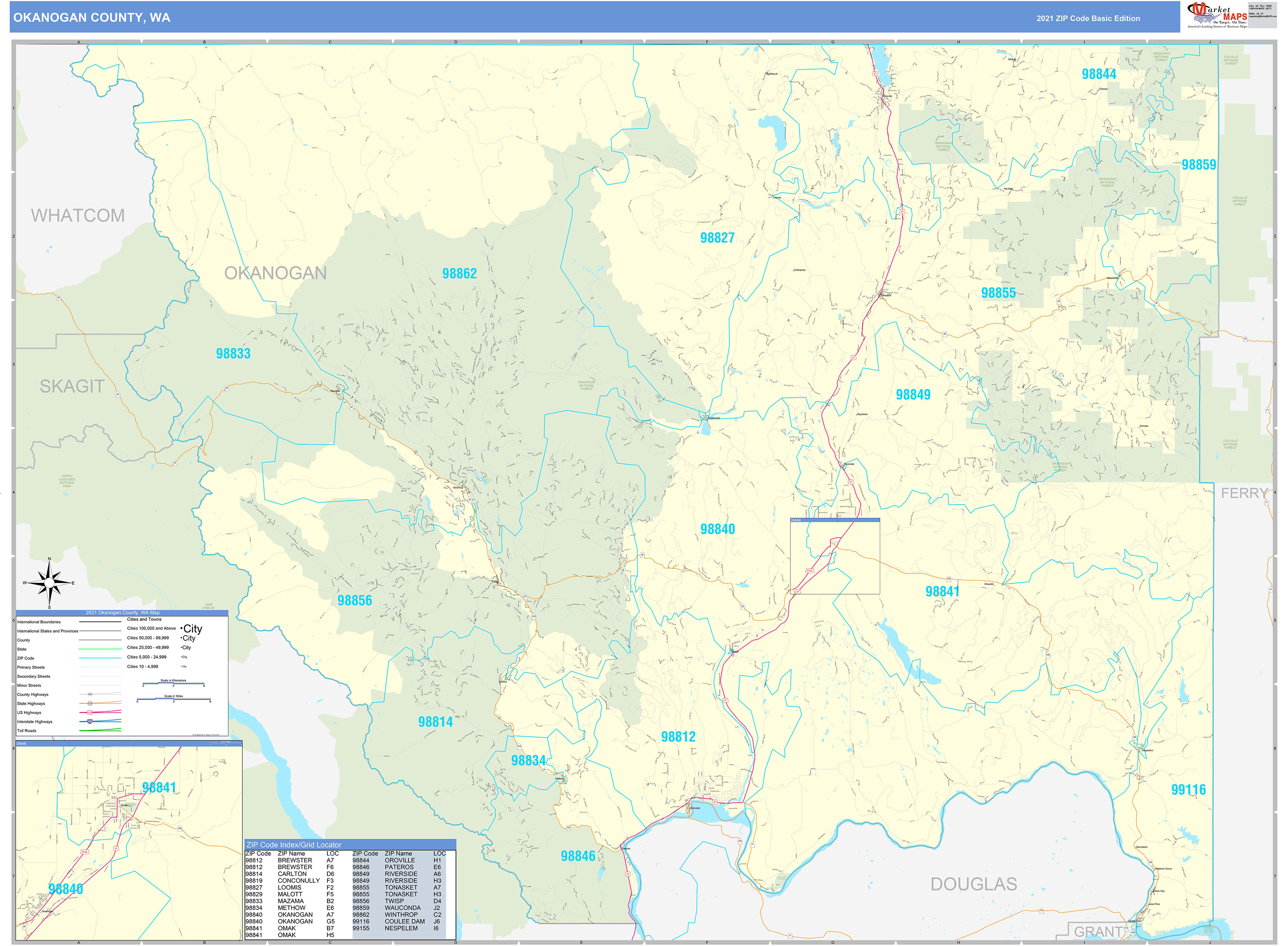Click Interstate Highways legend entry
Screen dimensions: 1288x946
pyautogui.click(x=34, y=722)
